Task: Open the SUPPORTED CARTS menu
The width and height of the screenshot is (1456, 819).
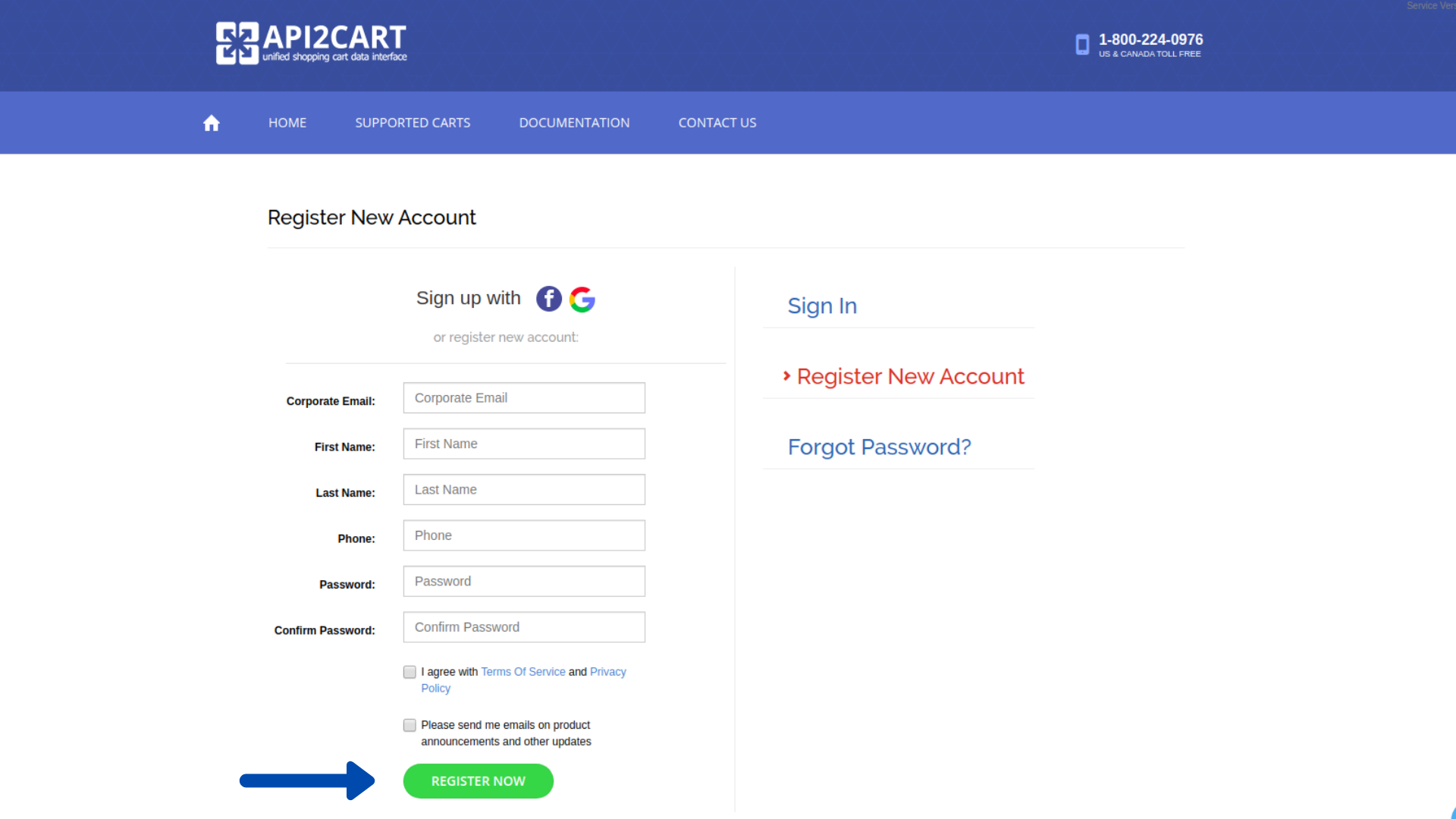Action: (413, 122)
